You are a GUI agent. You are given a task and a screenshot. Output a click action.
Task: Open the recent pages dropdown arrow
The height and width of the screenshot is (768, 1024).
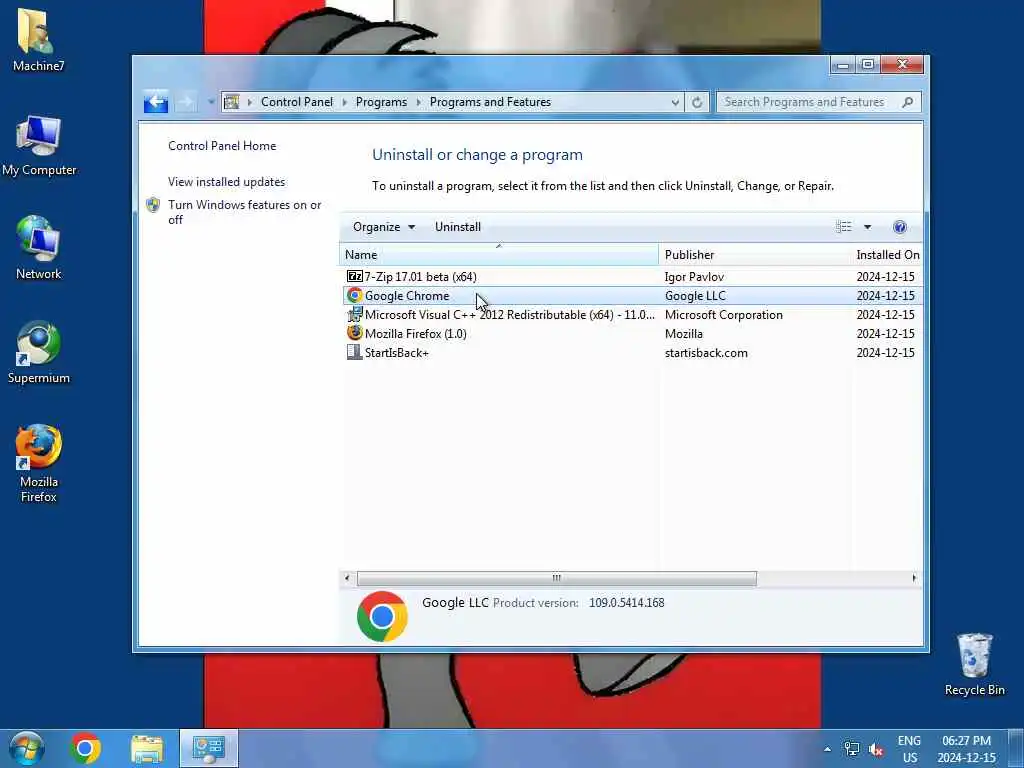point(210,102)
